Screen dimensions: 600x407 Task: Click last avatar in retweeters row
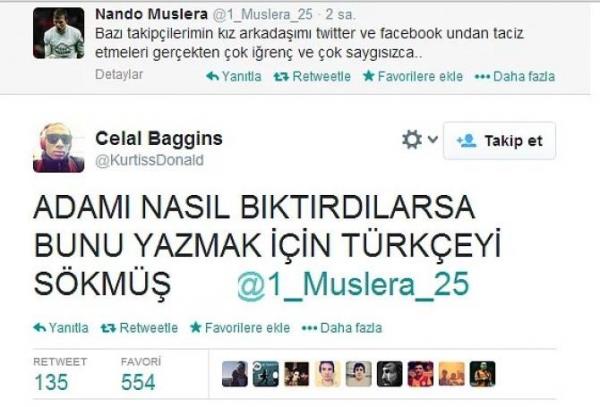(483, 374)
